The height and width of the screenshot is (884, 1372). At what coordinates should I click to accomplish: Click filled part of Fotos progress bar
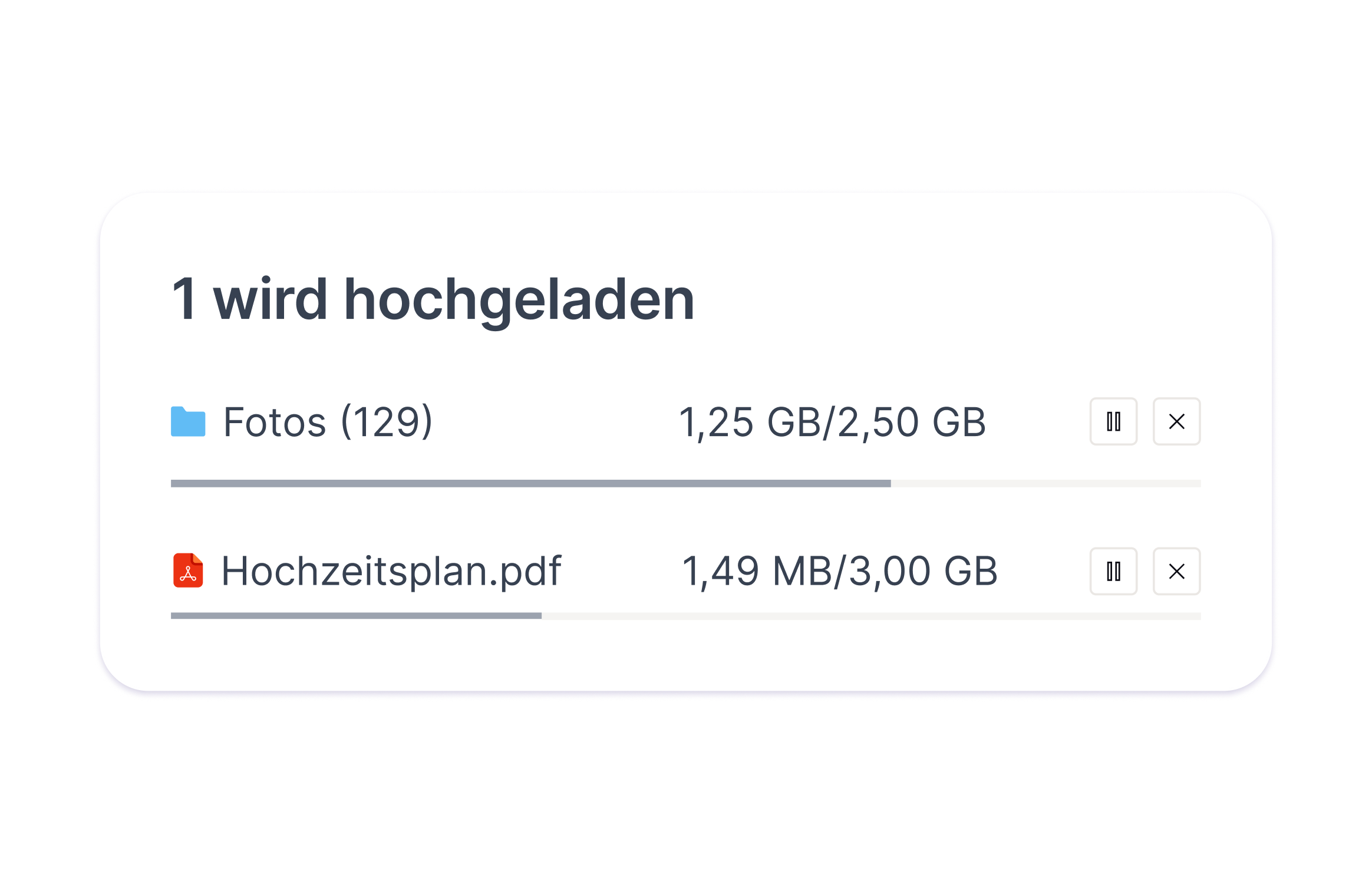point(530,483)
